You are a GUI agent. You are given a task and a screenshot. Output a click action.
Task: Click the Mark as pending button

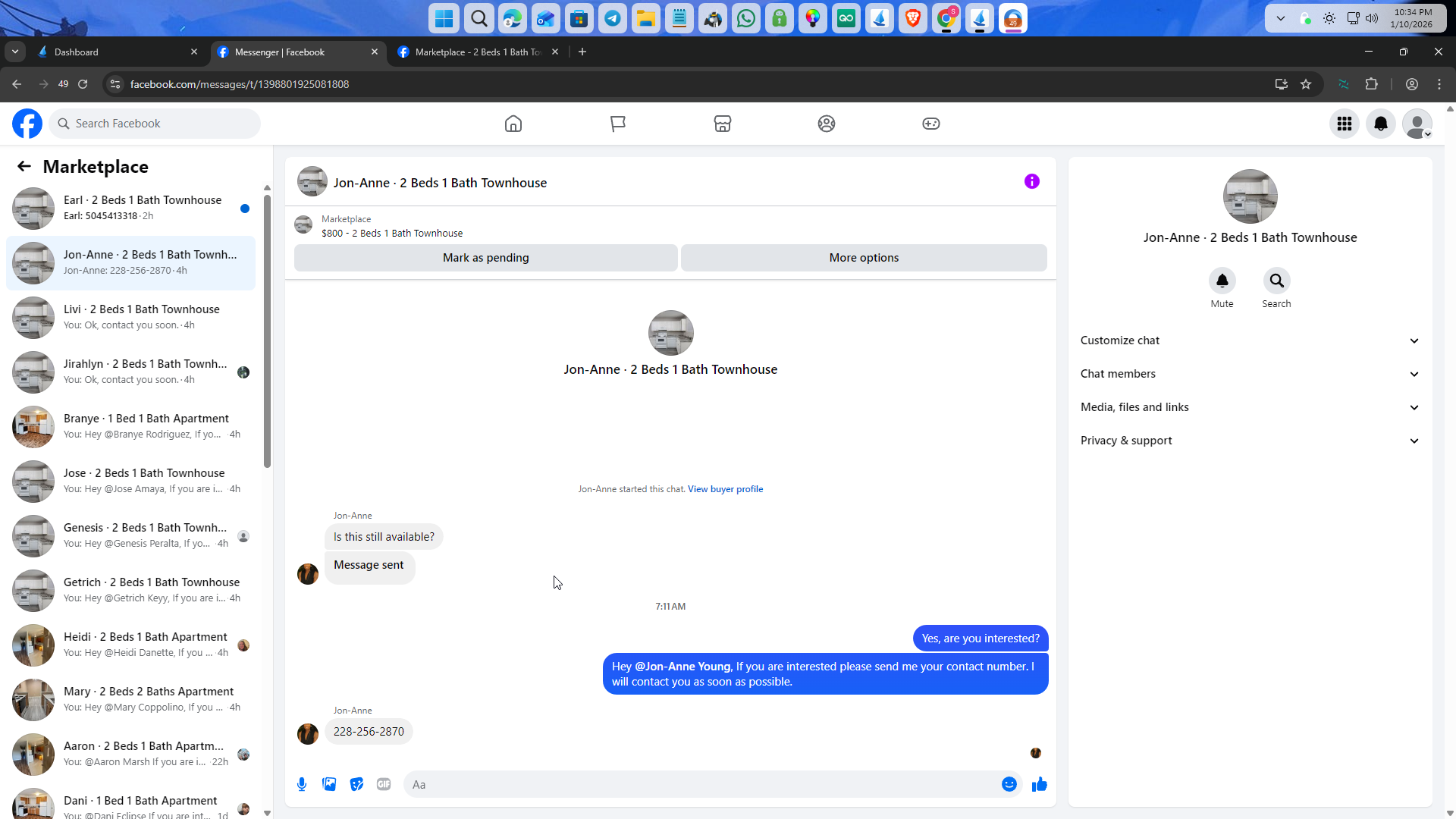click(x=485, y=258)
